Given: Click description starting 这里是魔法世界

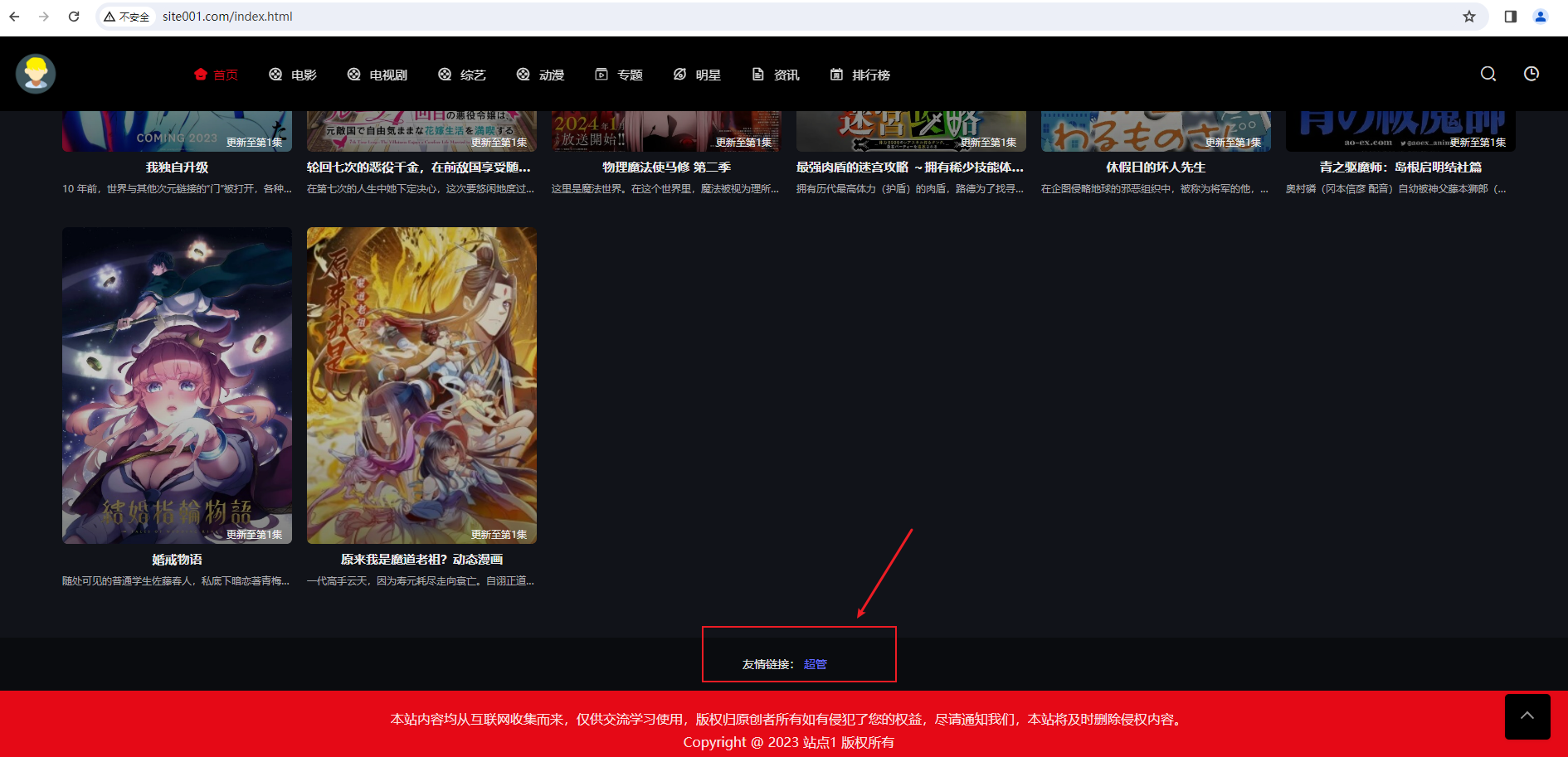Looking at the screenshot, I should click(x=665, y=189).
